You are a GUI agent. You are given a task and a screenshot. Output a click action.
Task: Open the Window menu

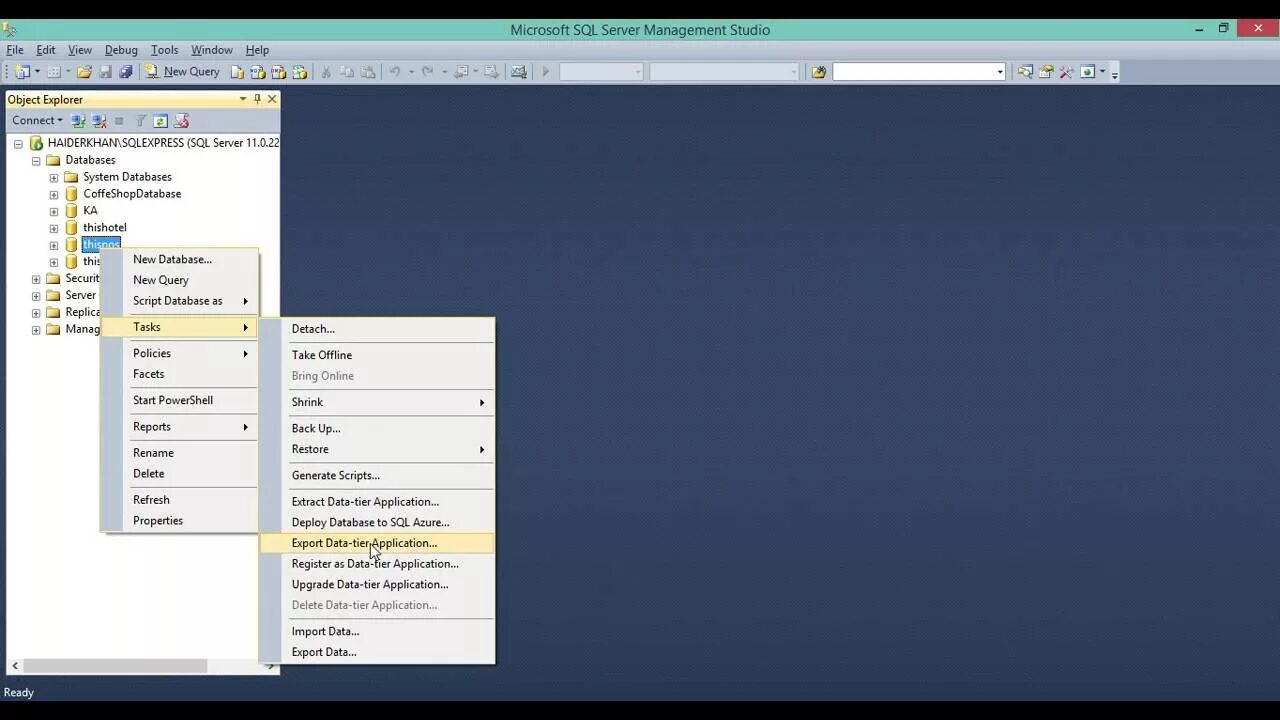click(211, 50)
